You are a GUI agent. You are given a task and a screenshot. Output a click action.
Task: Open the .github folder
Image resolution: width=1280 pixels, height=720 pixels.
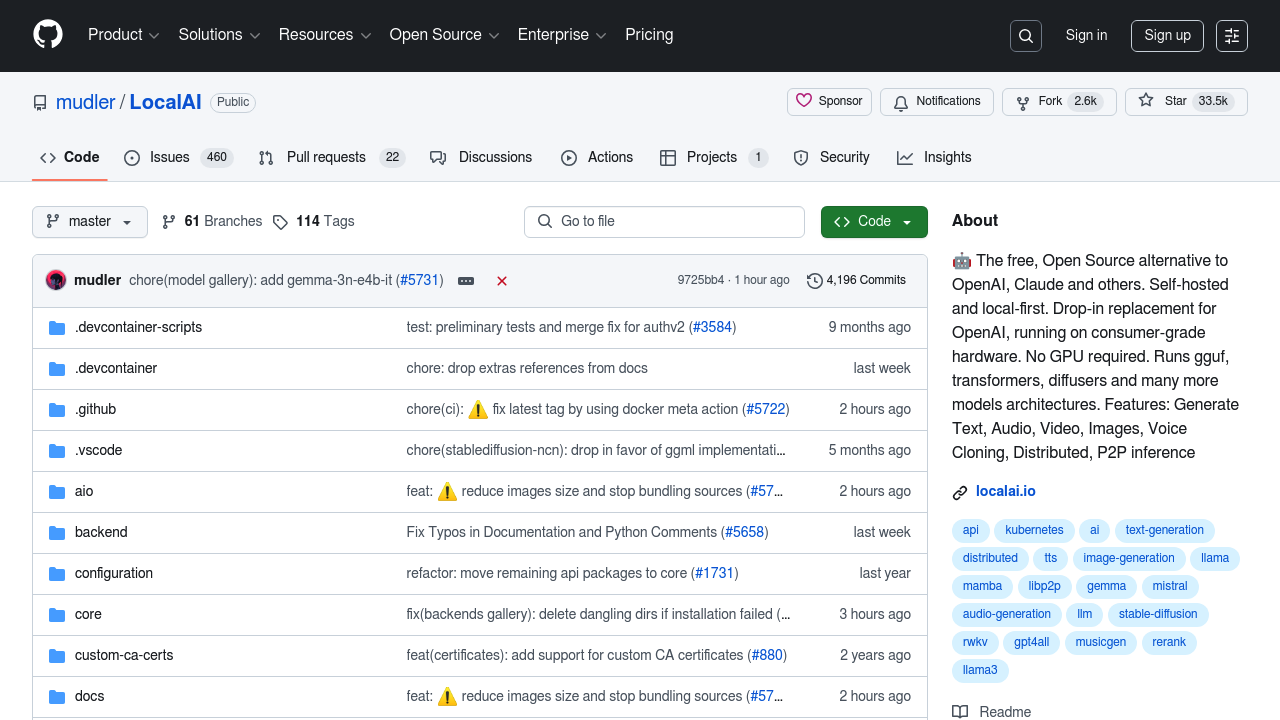(95, 409)
